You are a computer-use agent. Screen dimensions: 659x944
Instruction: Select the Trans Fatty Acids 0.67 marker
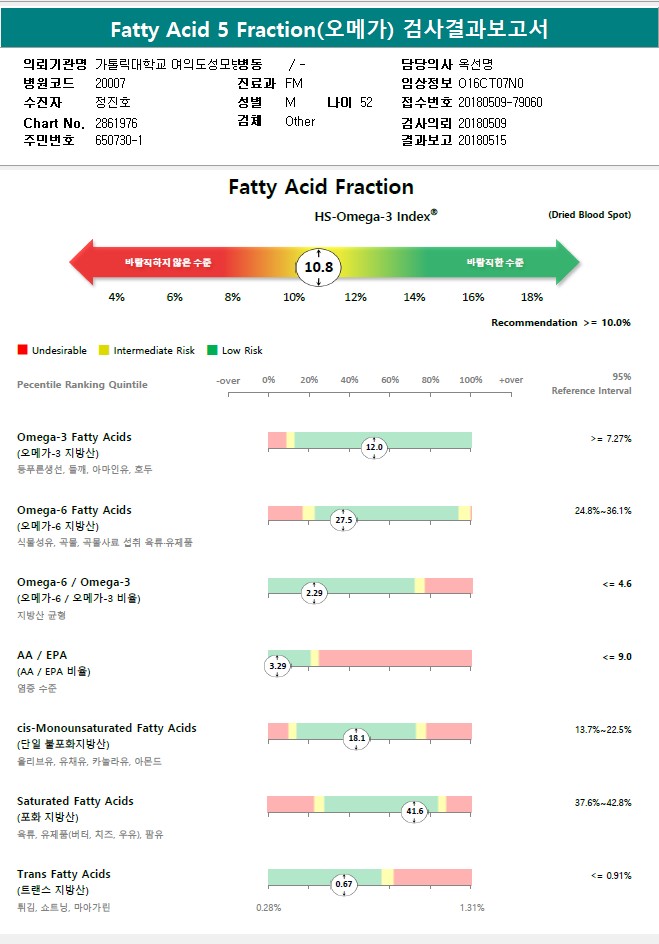coord(344,884)
